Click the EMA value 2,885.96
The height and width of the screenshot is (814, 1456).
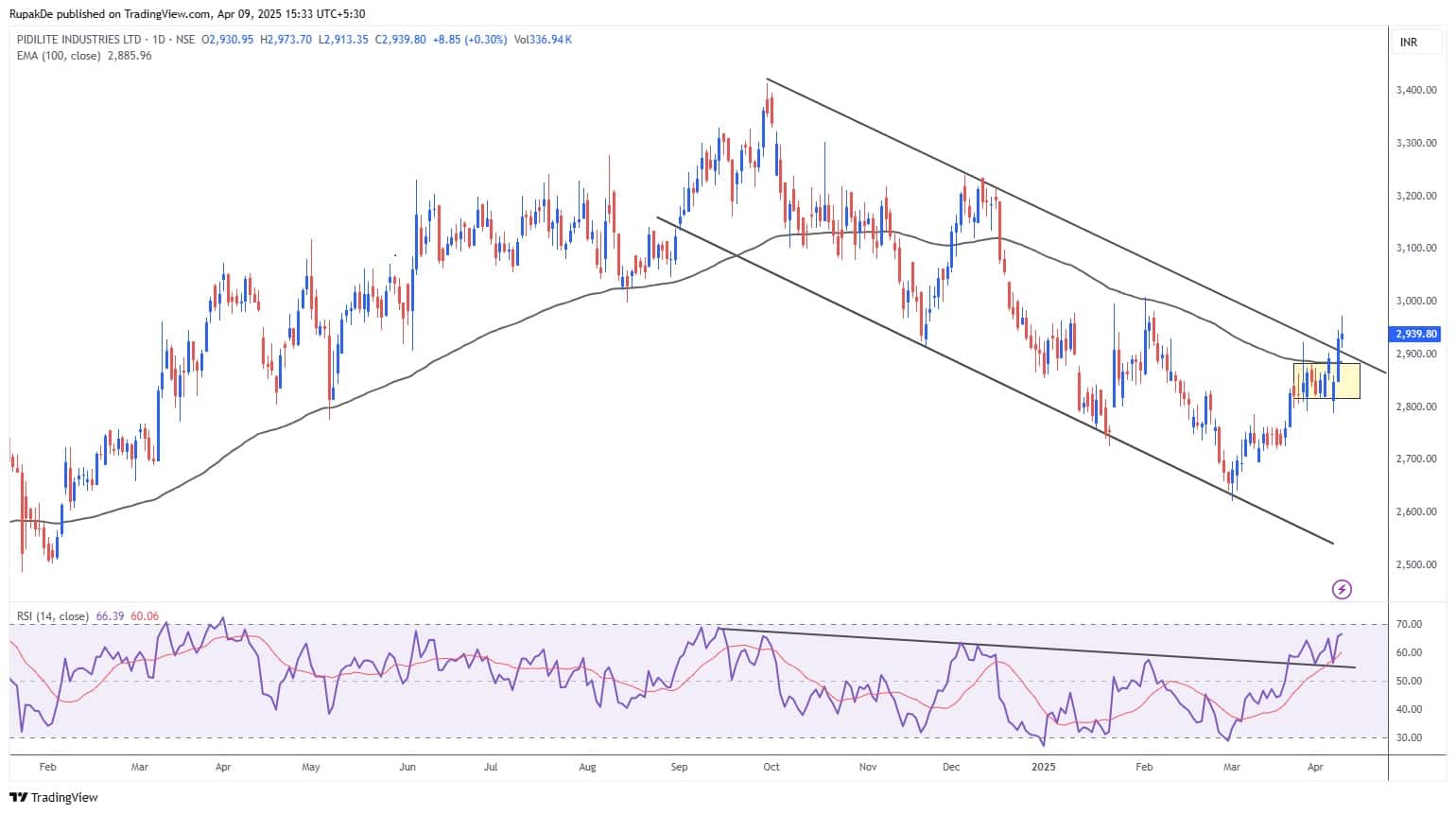tap(130, 56)
